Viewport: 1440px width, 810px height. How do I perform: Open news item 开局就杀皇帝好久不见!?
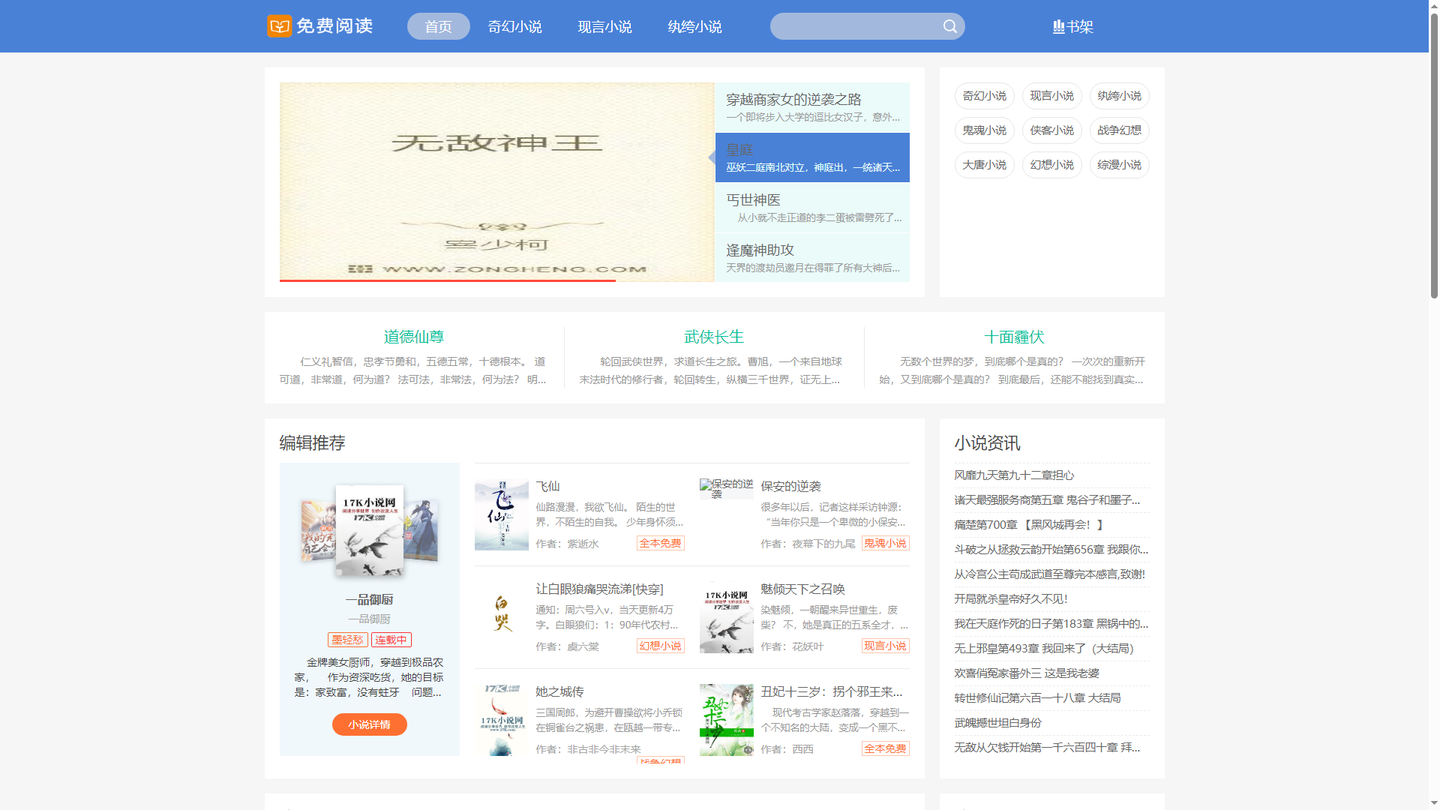tap(1011, 599)
